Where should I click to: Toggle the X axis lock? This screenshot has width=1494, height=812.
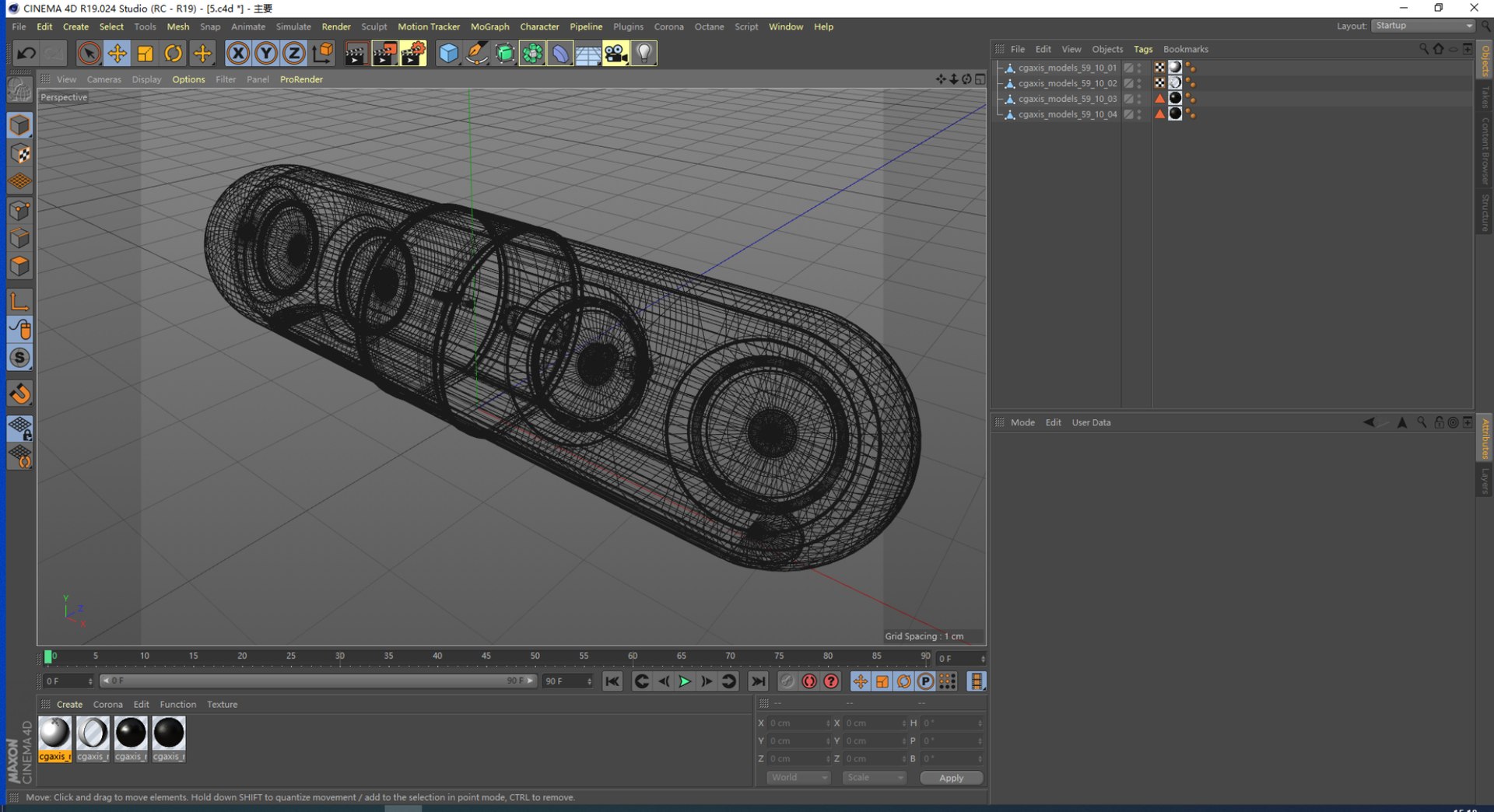point(238,54)
